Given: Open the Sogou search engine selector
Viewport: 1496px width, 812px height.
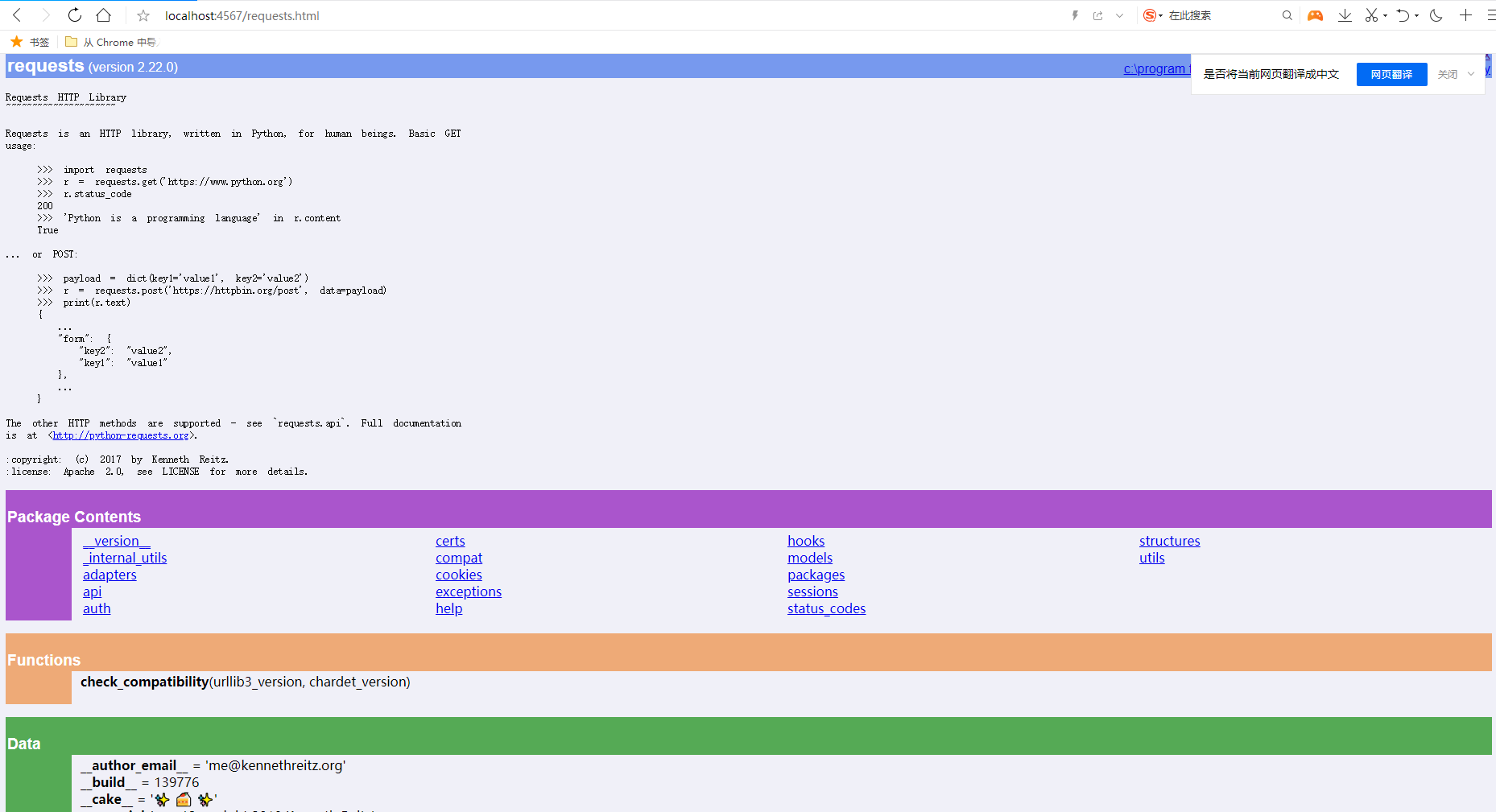Looking at the screenshot, I should point(1153,15).
